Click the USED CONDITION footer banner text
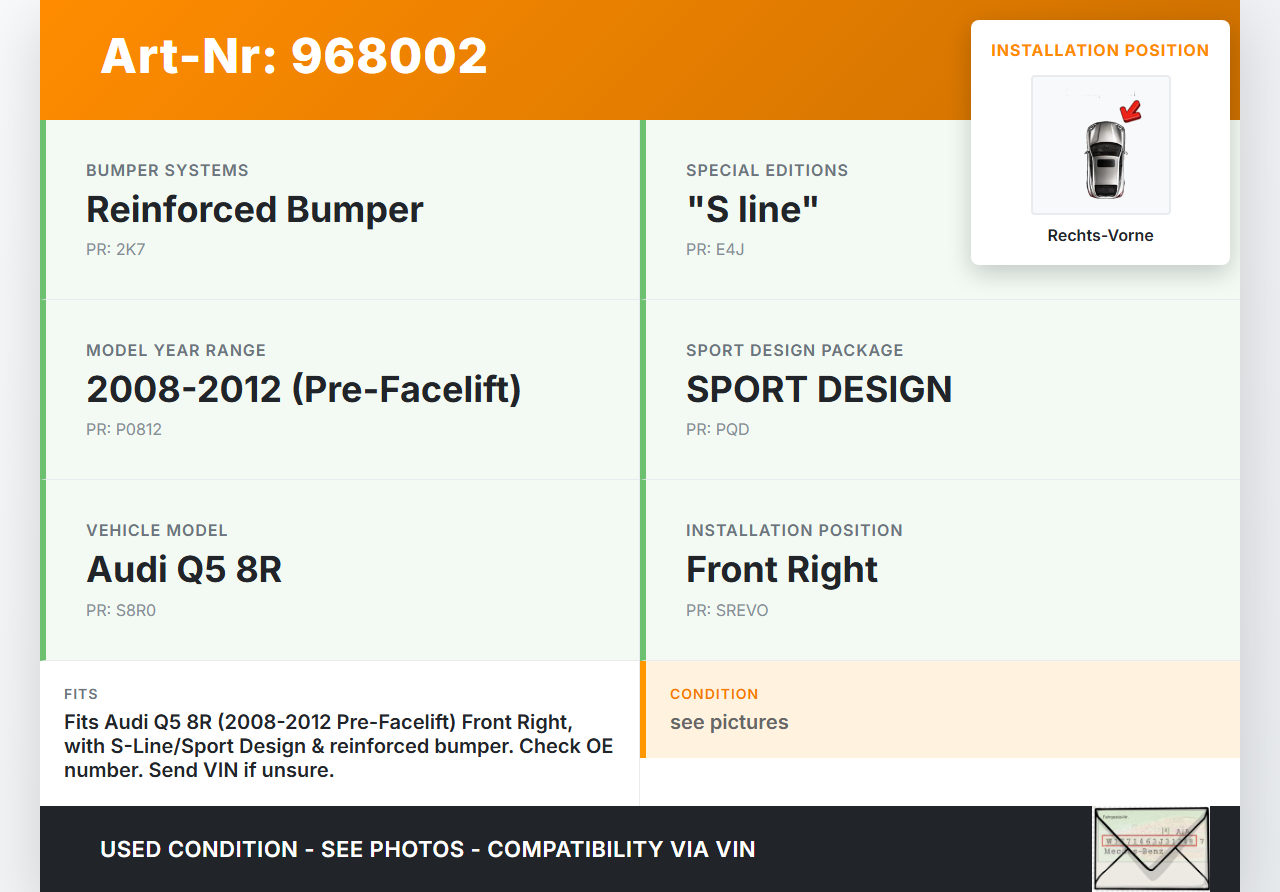This screenshot has height=892, width=1280. coord(427,850)
